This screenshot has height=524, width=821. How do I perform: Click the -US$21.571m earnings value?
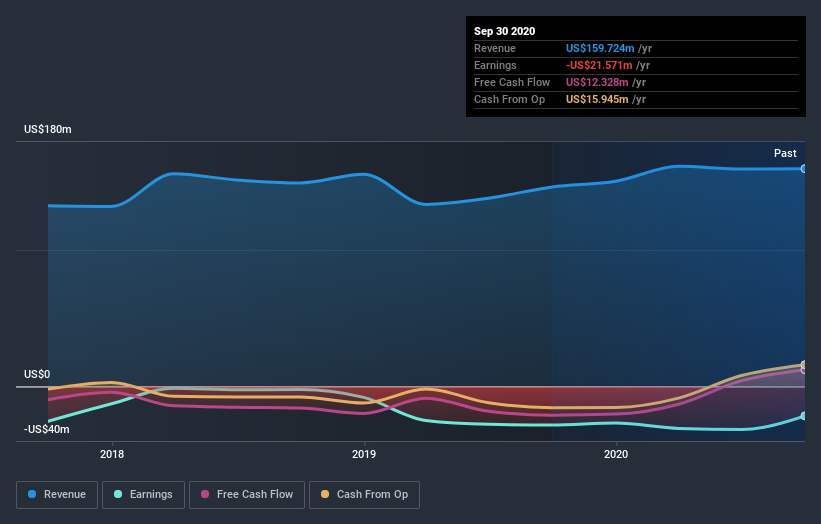coord(599,65)
